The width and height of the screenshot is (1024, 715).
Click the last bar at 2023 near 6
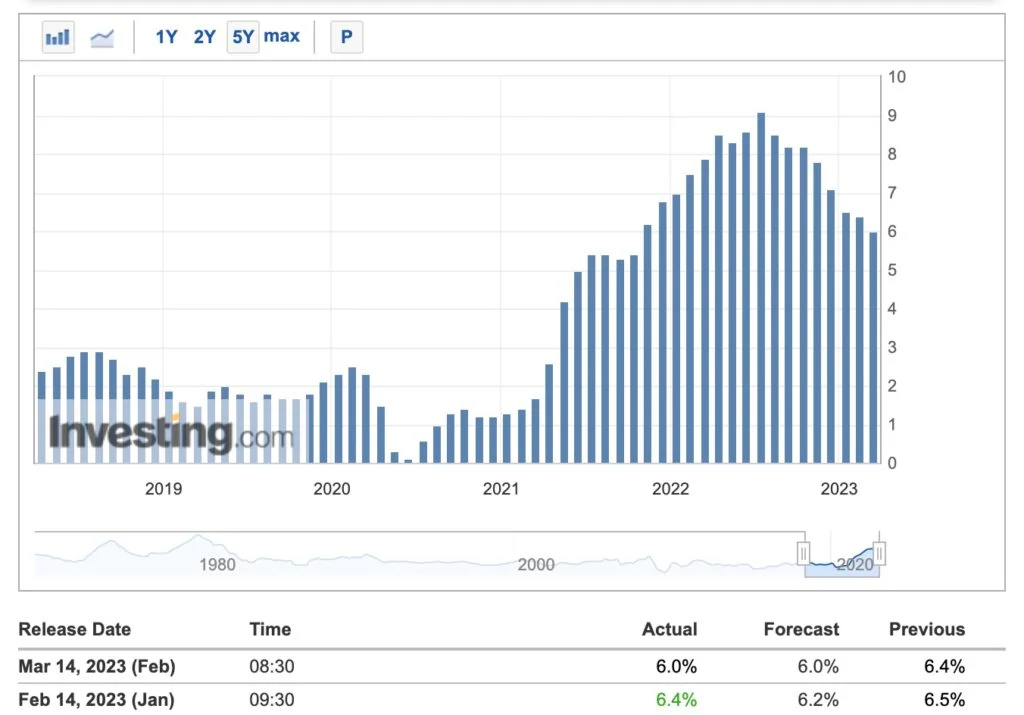873,347
